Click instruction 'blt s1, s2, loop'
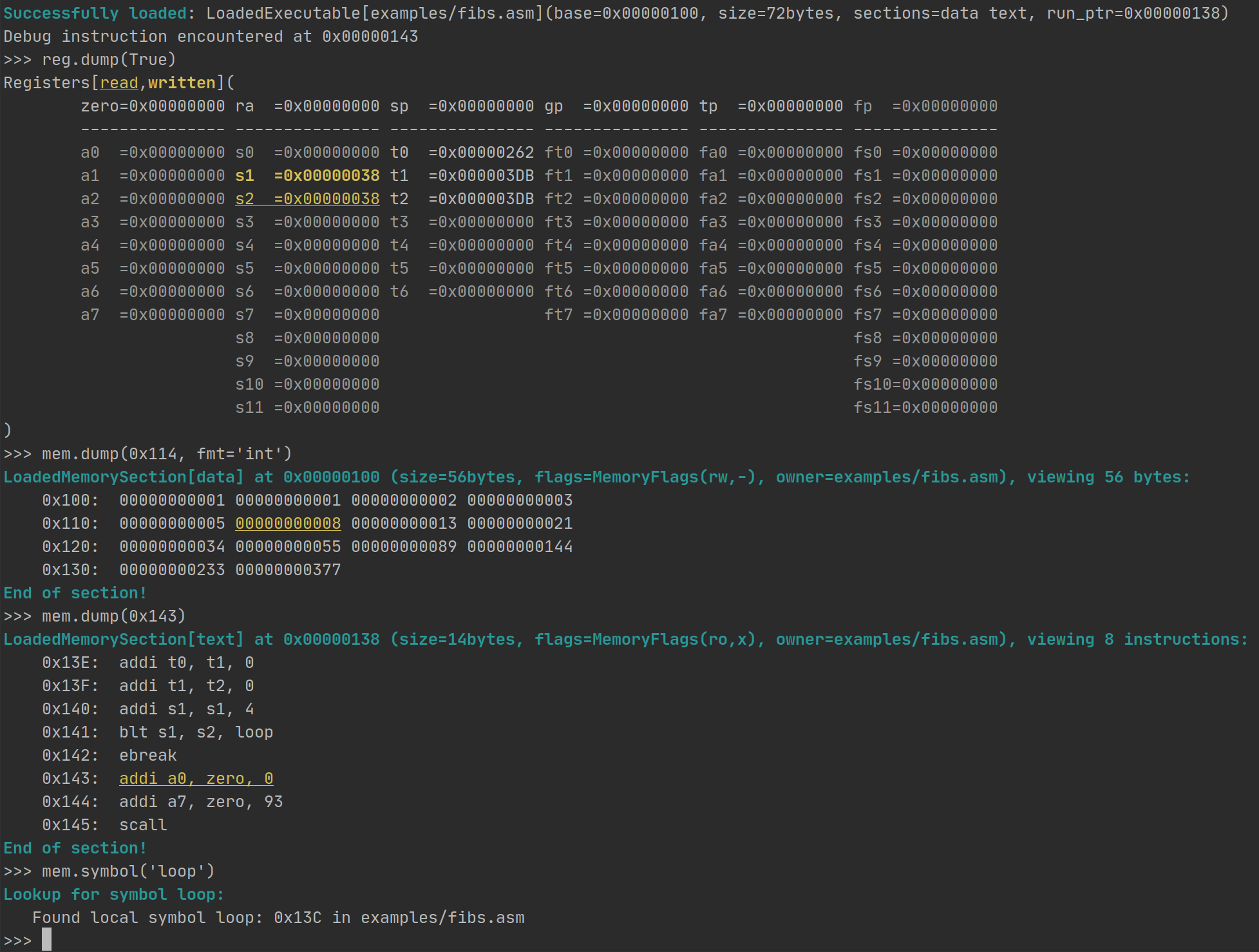Image resolution: width=1259 pixels, height=952 pixels. 196,732
